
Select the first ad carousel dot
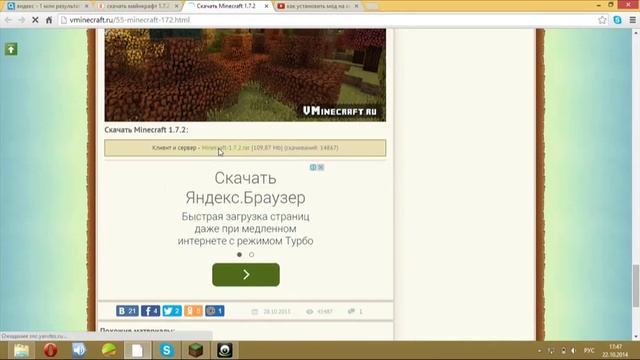(x=240, y=254)
